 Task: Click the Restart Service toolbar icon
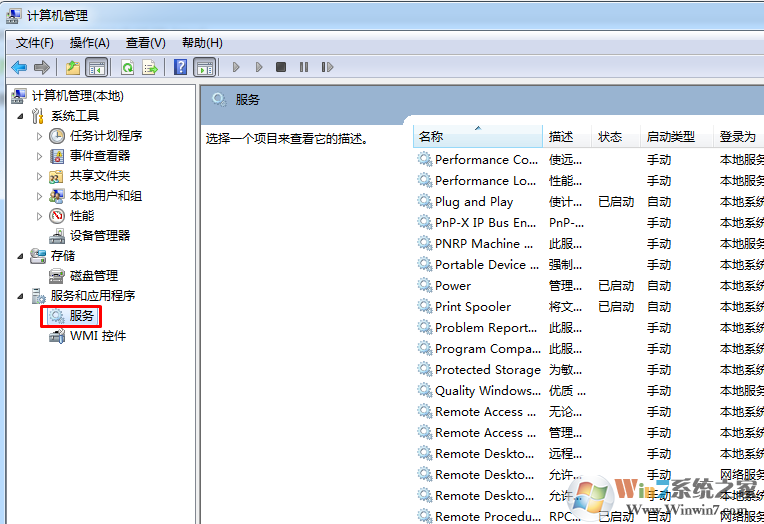(328, 67)
